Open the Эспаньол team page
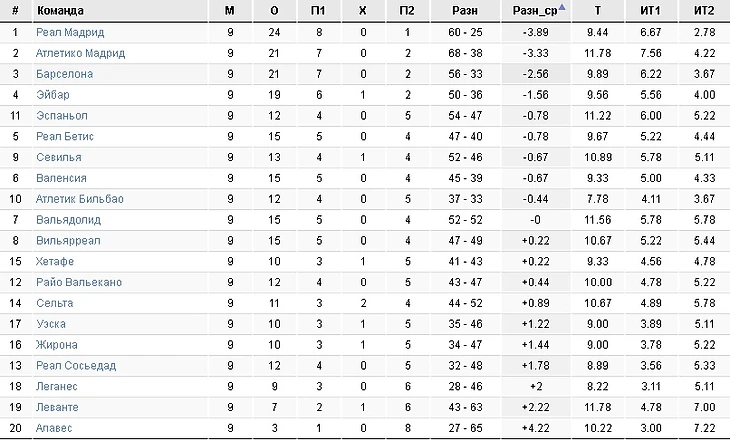730x440 pixels. click(x=62, y=116)
